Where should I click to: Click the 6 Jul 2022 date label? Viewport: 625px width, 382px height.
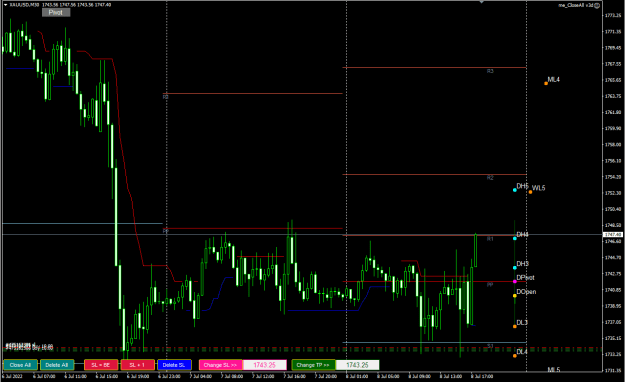(12, 376)
